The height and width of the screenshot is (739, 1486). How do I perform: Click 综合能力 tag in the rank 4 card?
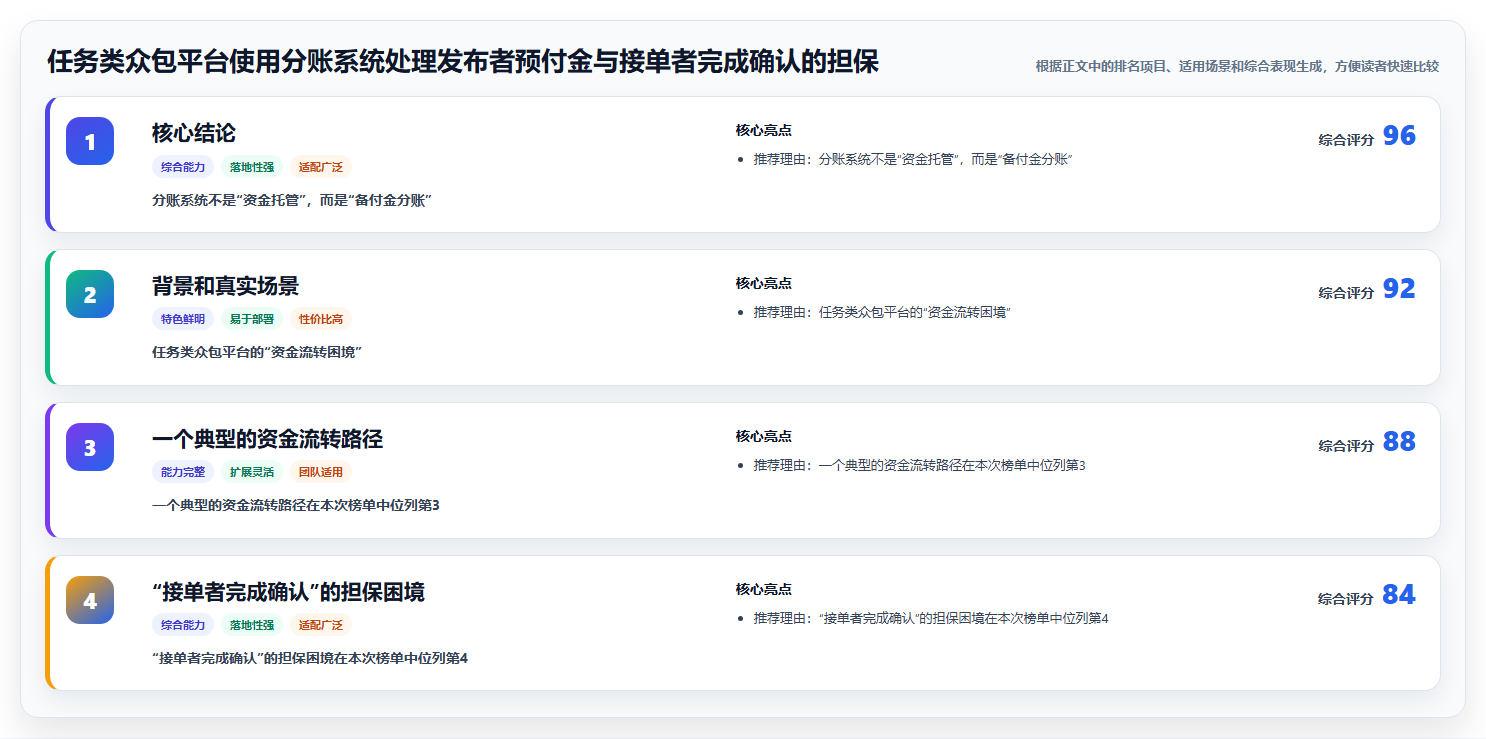(x=183, y=626)
